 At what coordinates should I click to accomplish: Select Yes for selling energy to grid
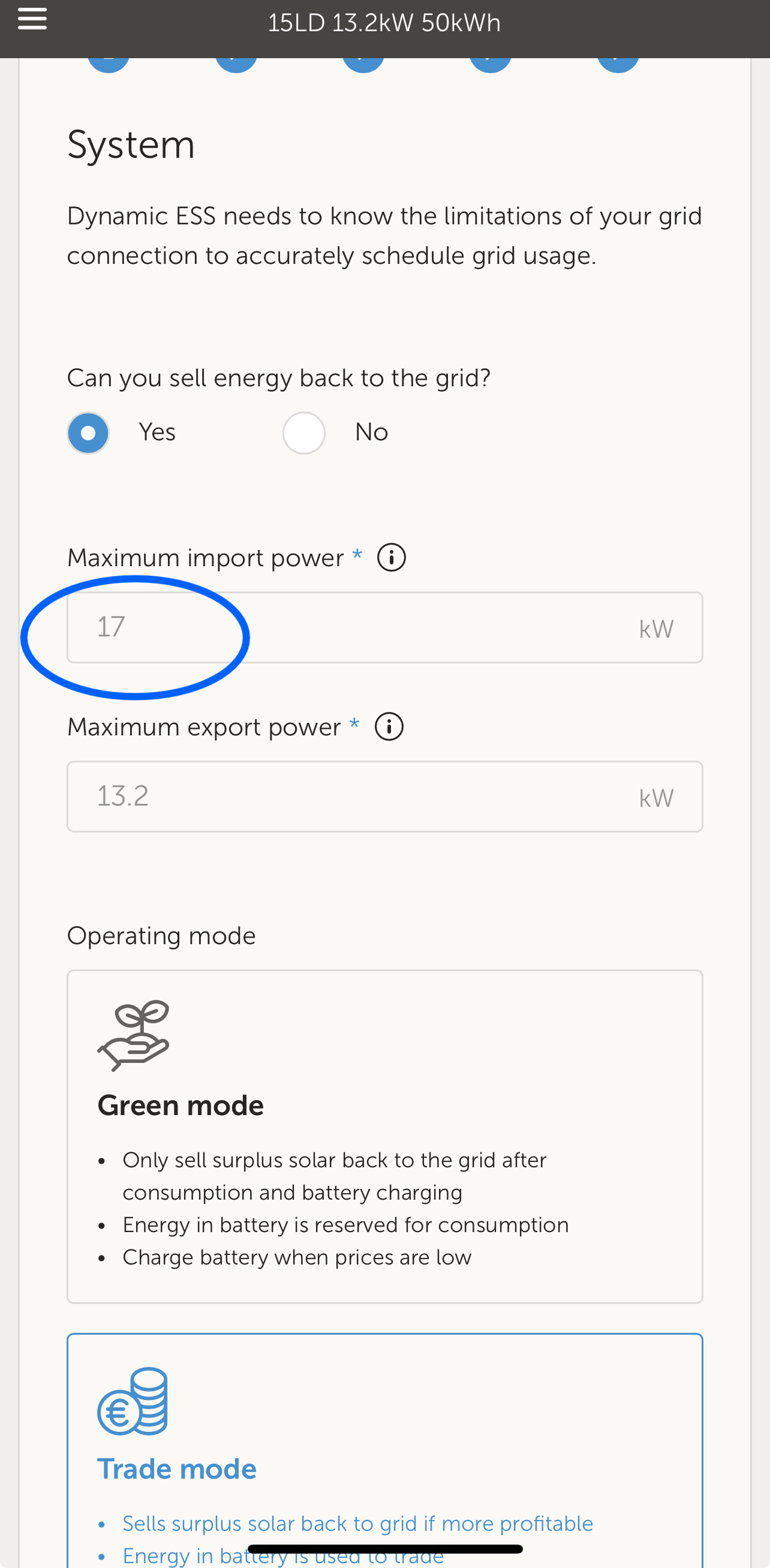click(88, 432)
